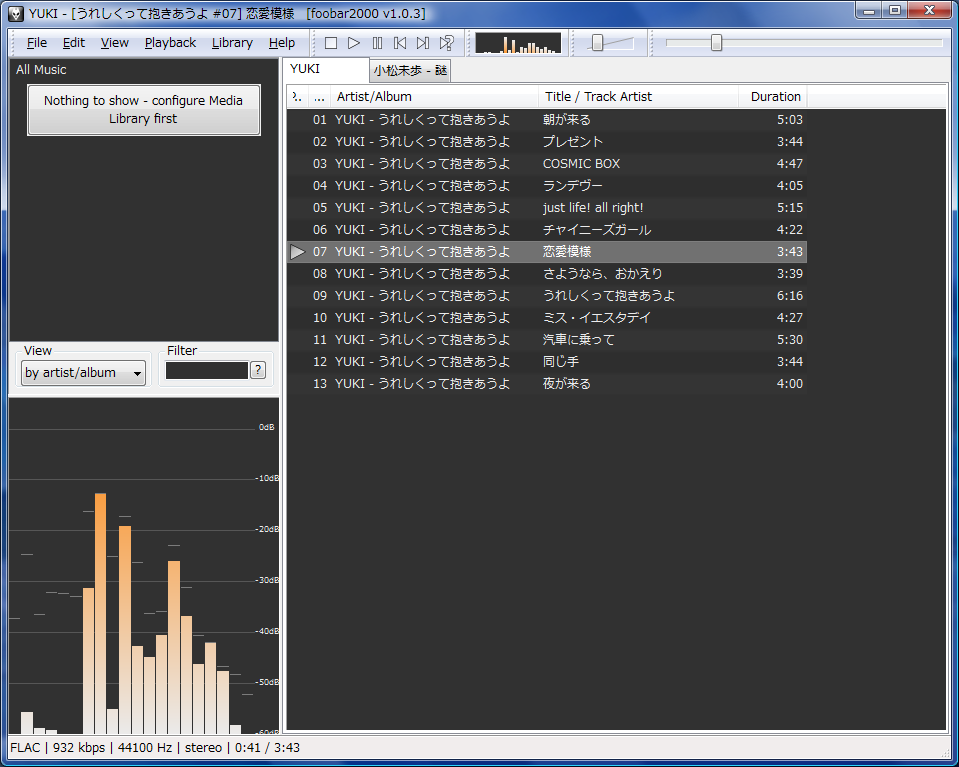Click the library Filter input field

(207, 370)
